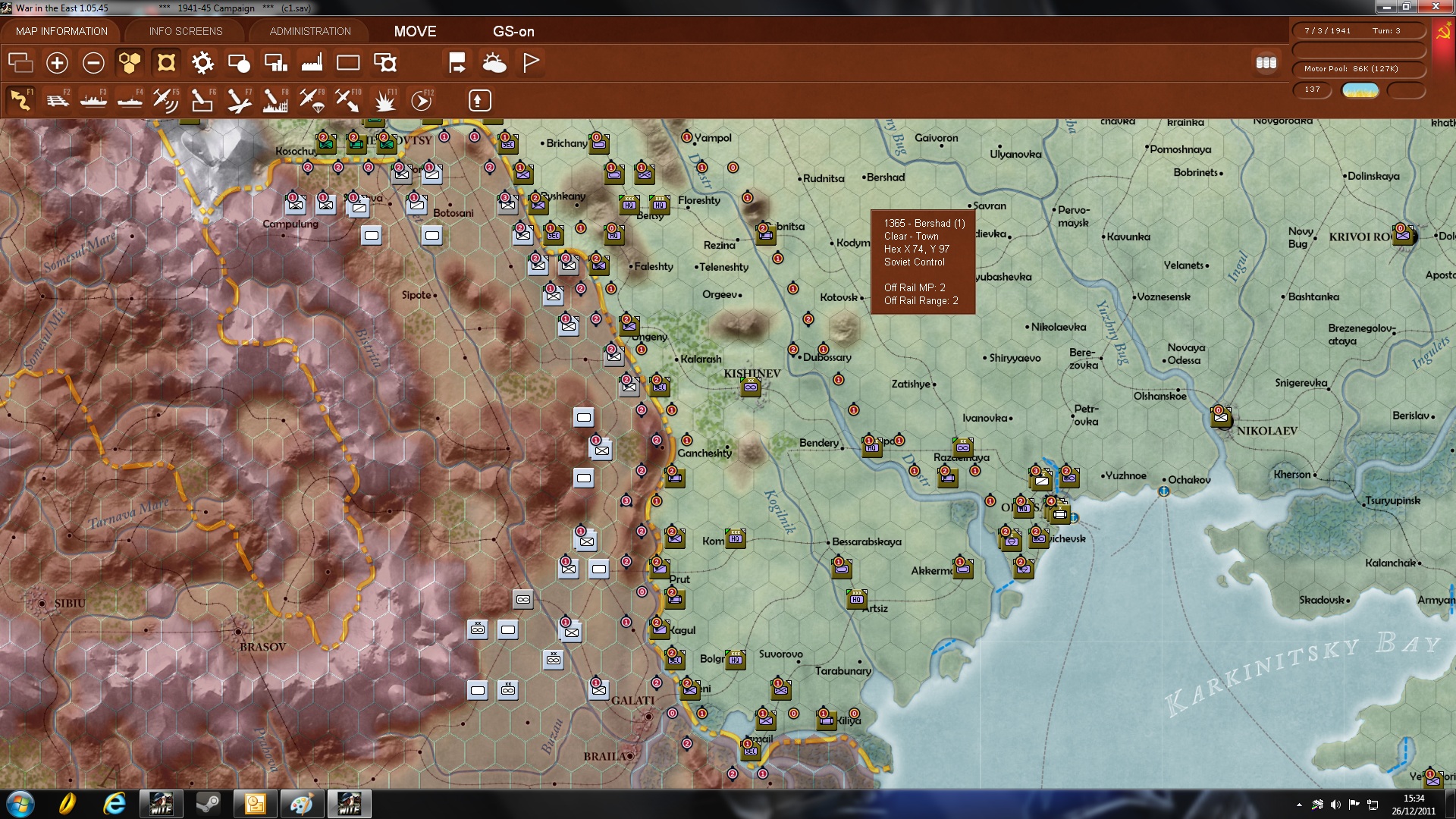Click the three-barrels supply icon
1456x819 pixels.
tap(1266, 63)
